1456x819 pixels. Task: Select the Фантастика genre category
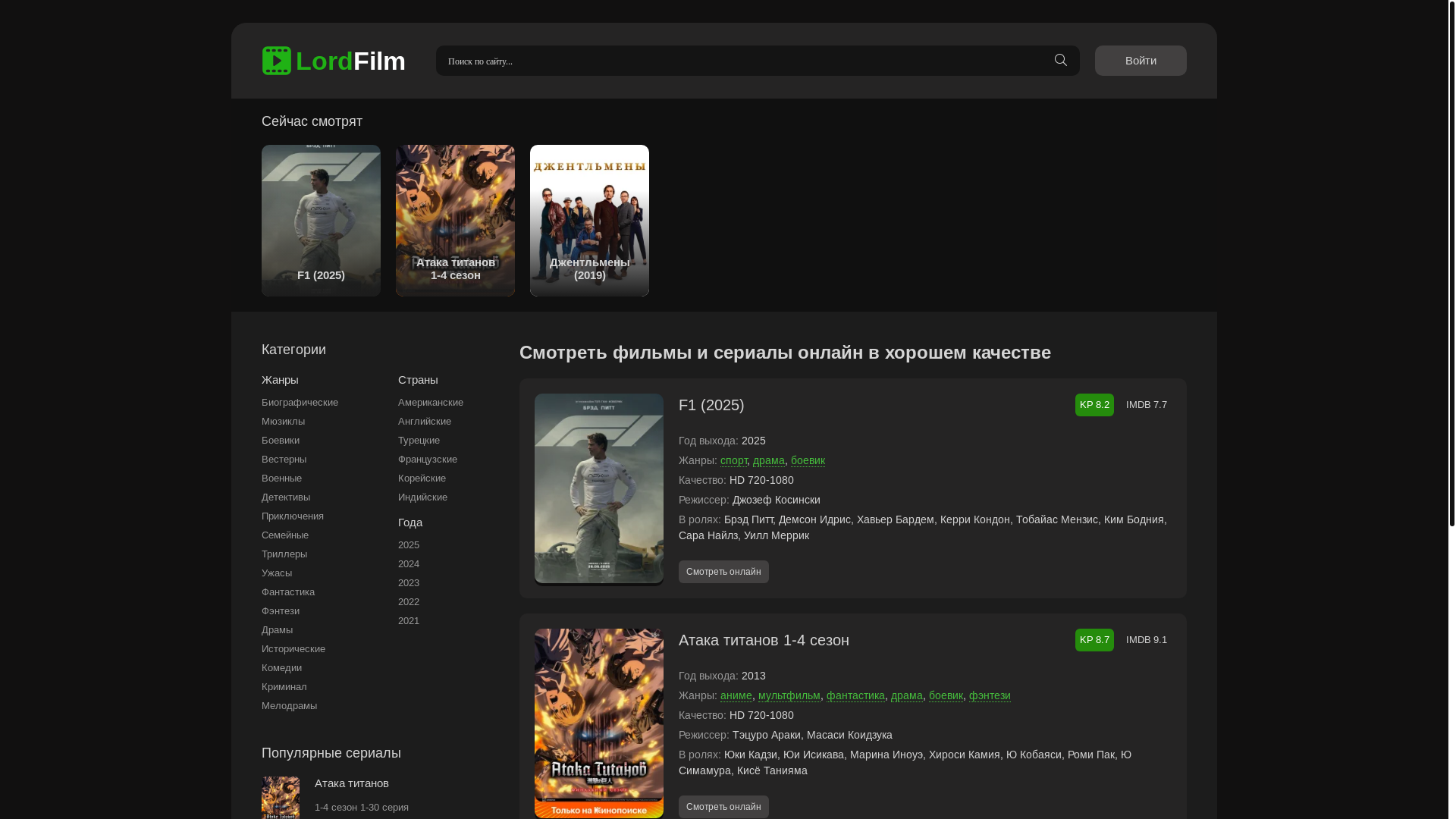288,592
